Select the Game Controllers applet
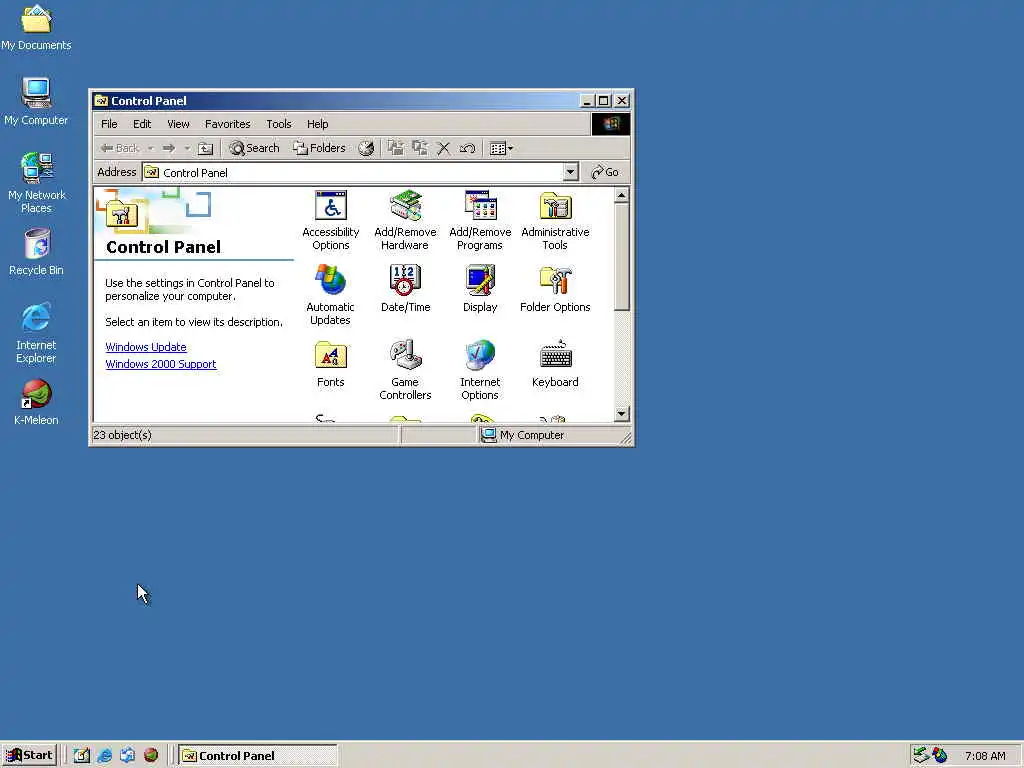 coord(405,369)
